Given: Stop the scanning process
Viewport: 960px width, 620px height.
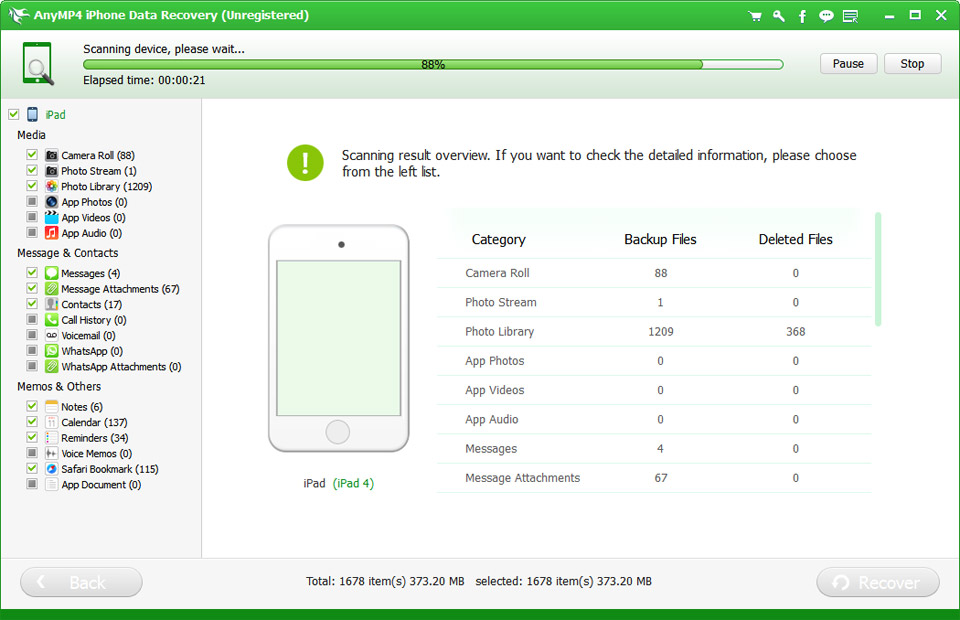Looking at the screenshot, I should click(912, 64).
